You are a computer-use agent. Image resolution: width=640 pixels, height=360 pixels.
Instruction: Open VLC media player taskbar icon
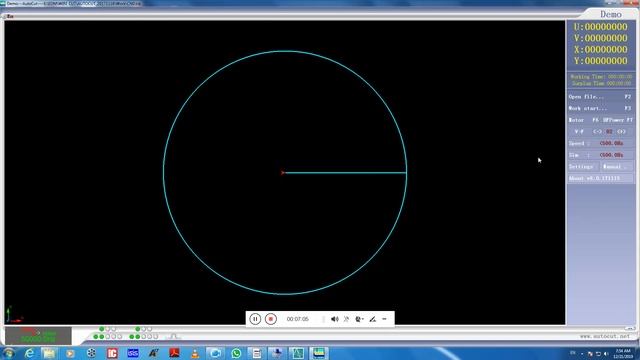[x=195, y=353]
